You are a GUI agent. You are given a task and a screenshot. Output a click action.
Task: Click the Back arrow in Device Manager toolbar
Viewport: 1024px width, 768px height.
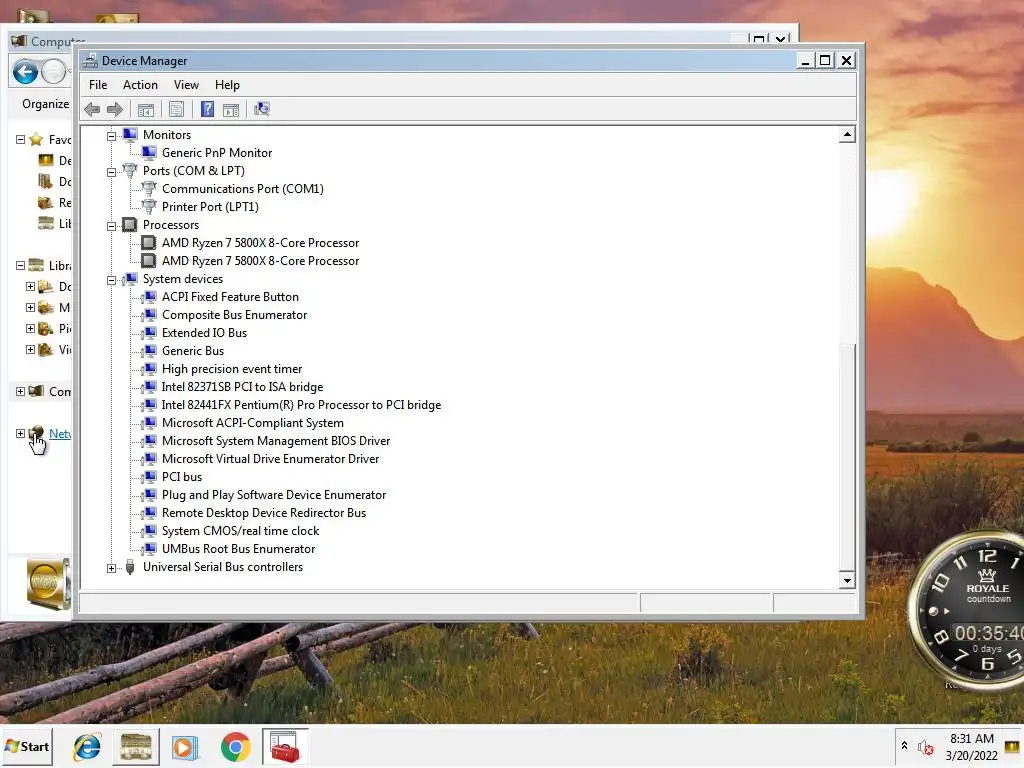(92, 110)
